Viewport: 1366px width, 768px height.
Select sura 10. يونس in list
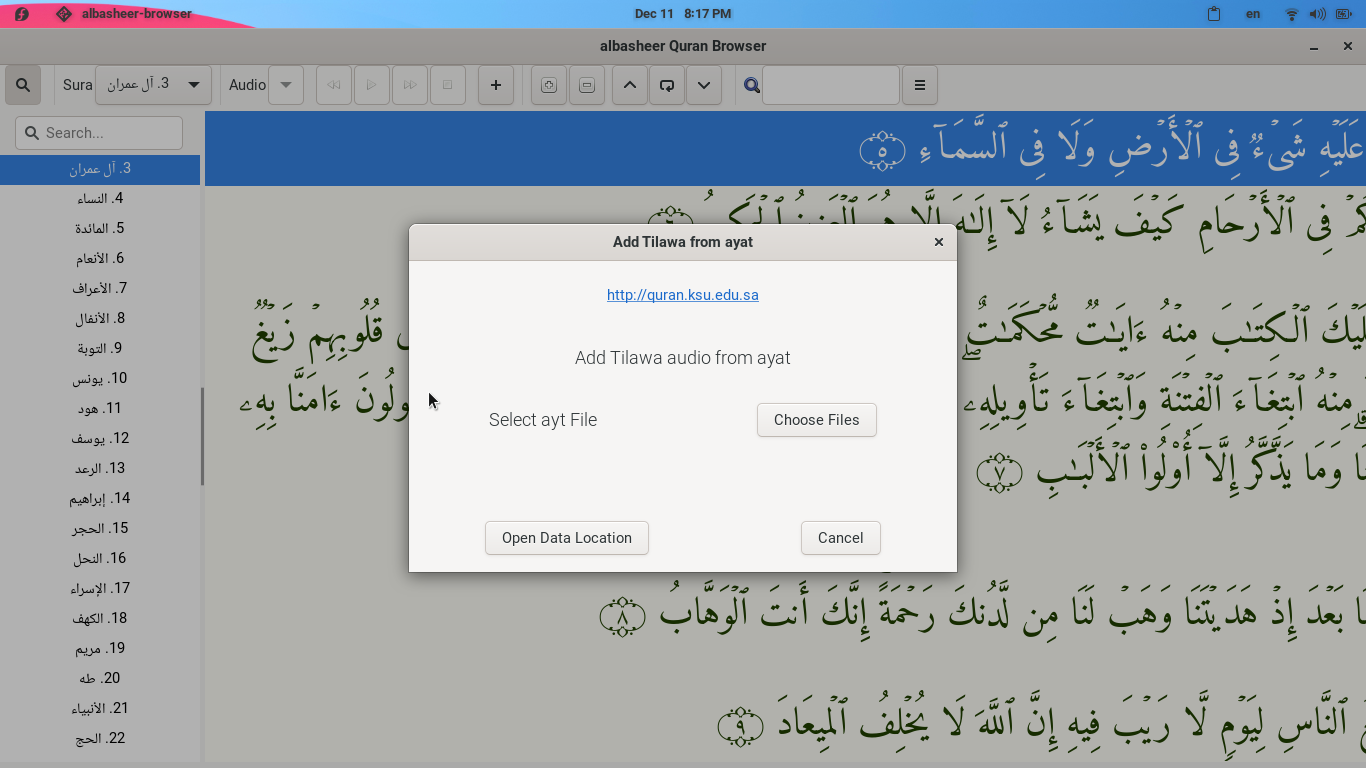tap(100, 379)
